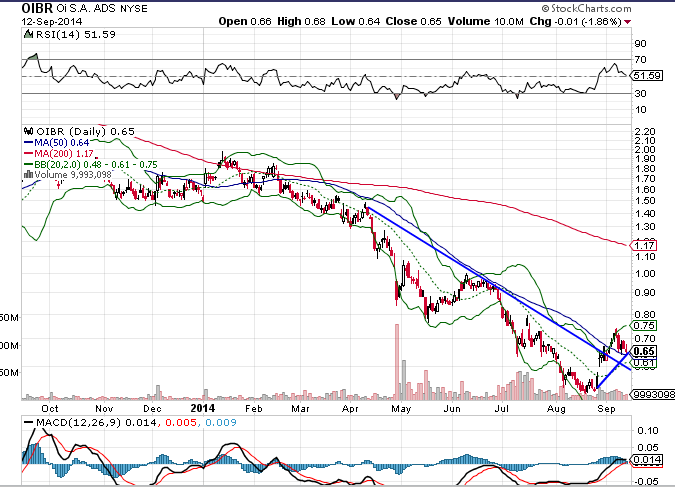Click the 'MACD(12,26,9) 0.014' indicator label

[96, 422]
